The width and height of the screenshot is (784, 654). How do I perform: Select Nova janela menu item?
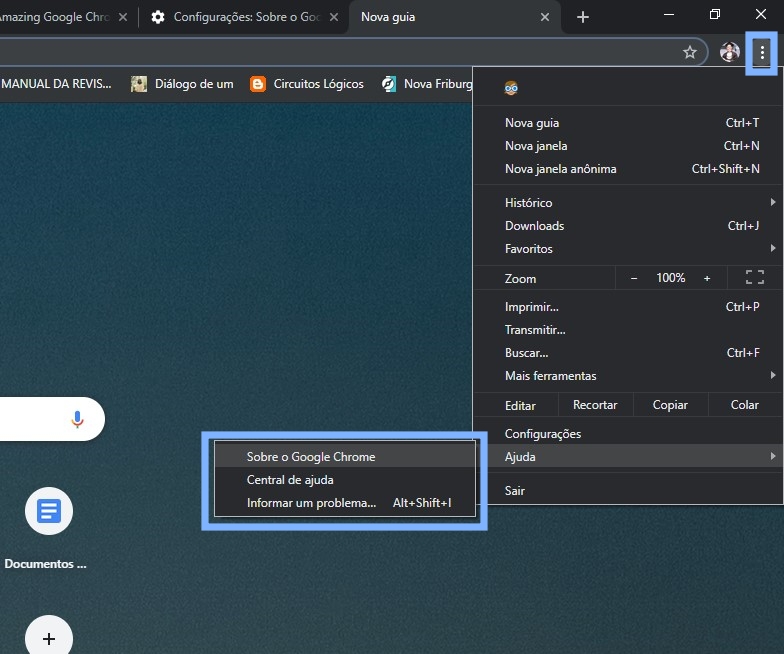628,146
